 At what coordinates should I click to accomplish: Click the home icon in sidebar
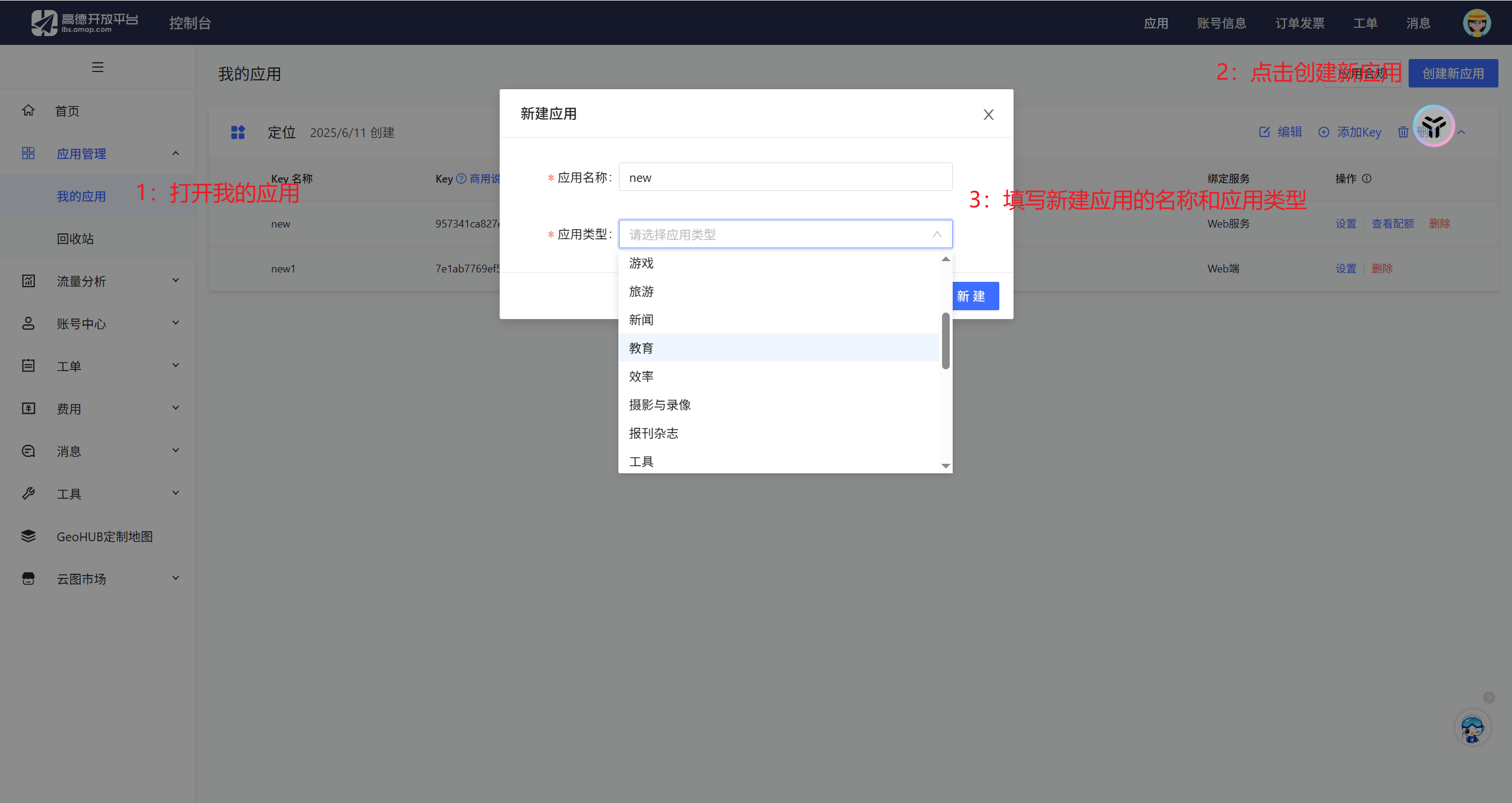click(28, 110)
